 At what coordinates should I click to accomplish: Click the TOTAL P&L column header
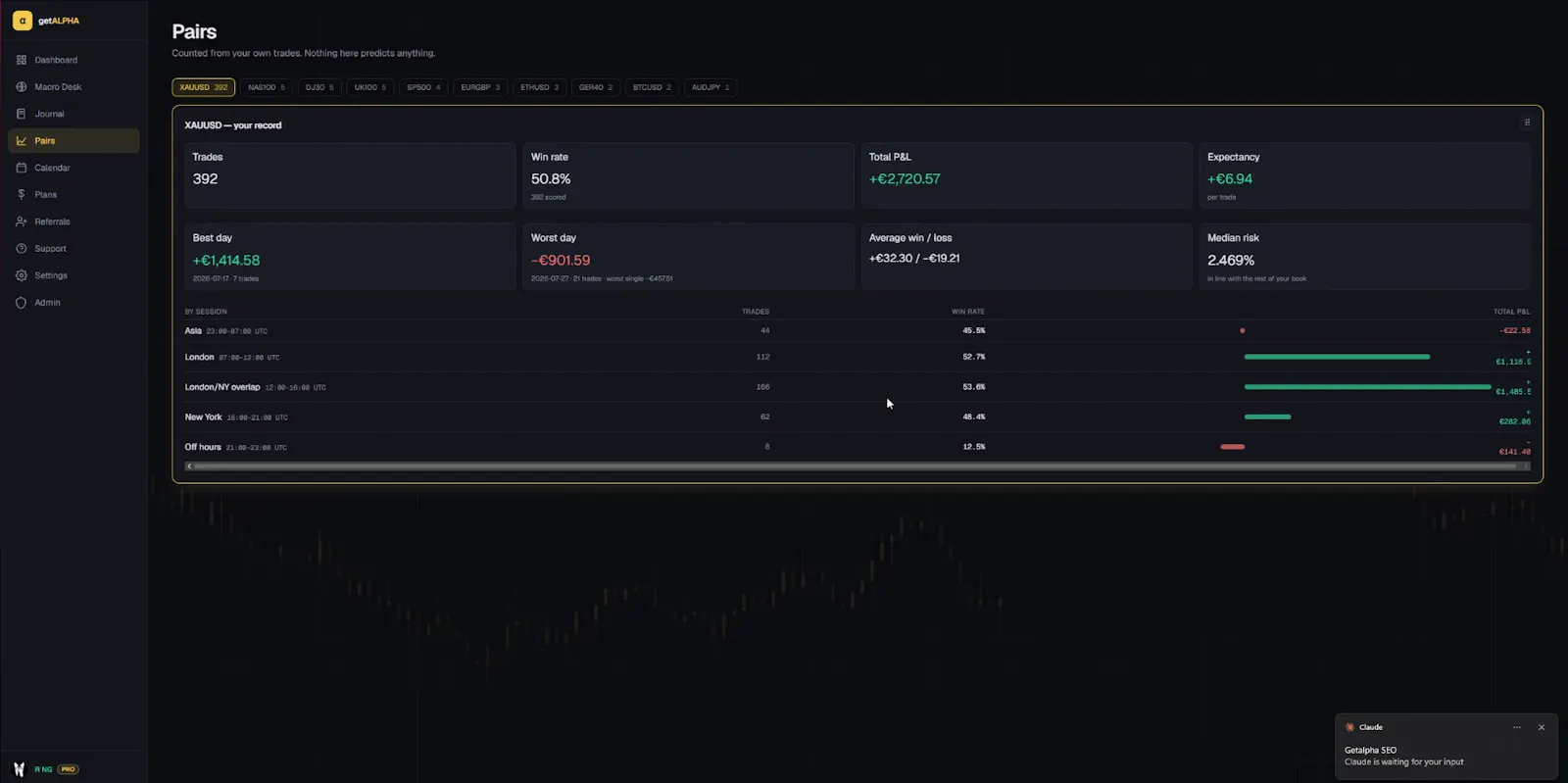(x=1512, y=312)
